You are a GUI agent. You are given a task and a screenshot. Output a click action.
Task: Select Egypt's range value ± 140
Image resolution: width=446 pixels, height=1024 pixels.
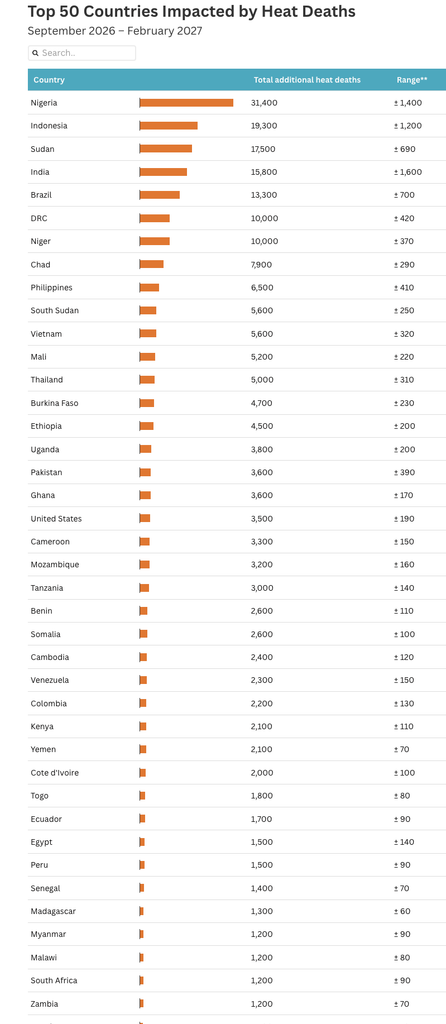click(x=404, y=842)
